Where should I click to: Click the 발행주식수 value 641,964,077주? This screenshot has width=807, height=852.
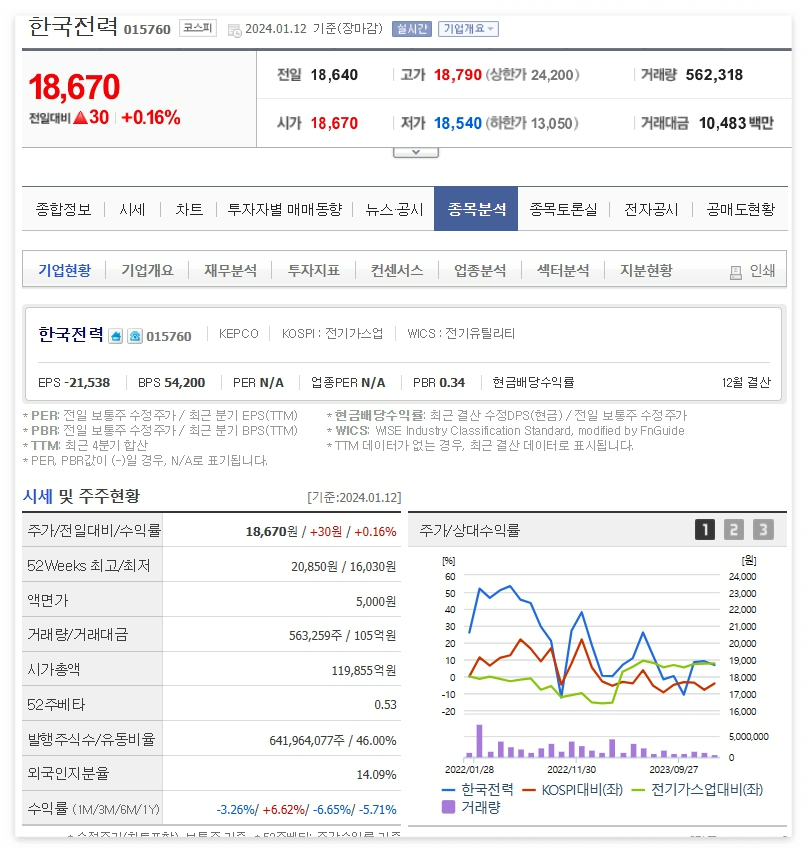[x=307, y=741]
